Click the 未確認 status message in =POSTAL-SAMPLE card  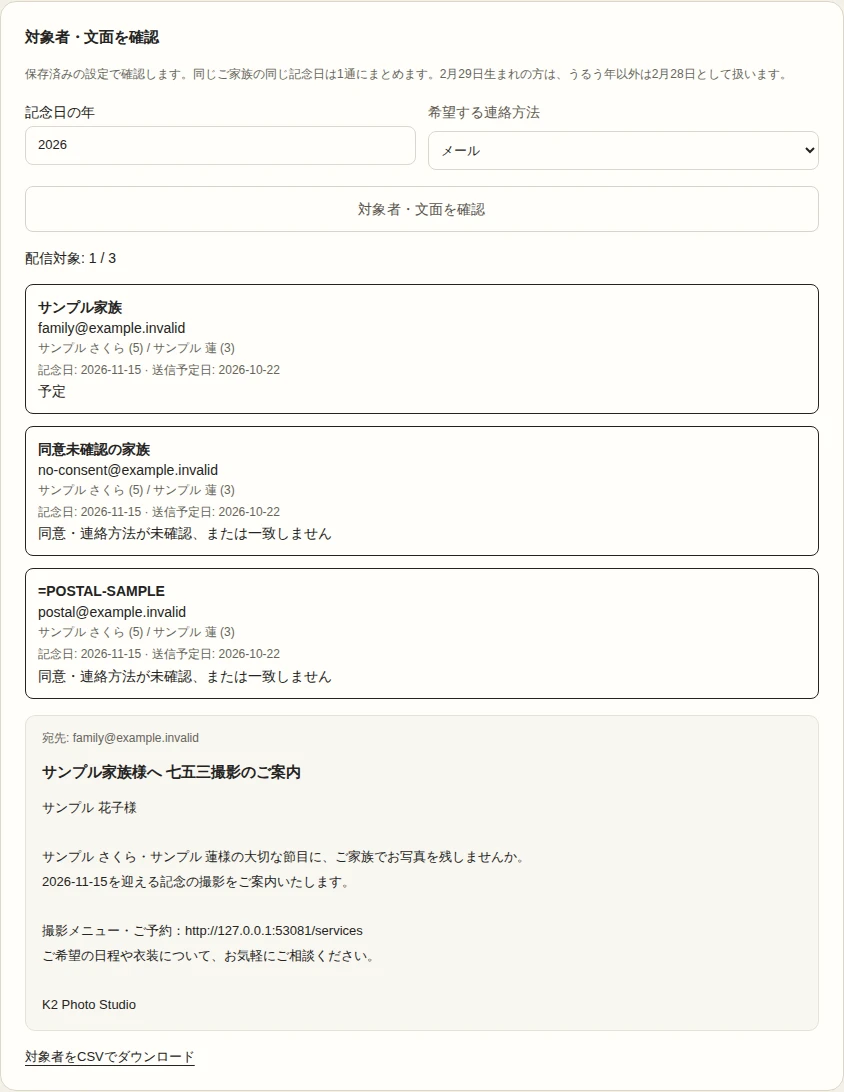(x=185, y=676)
